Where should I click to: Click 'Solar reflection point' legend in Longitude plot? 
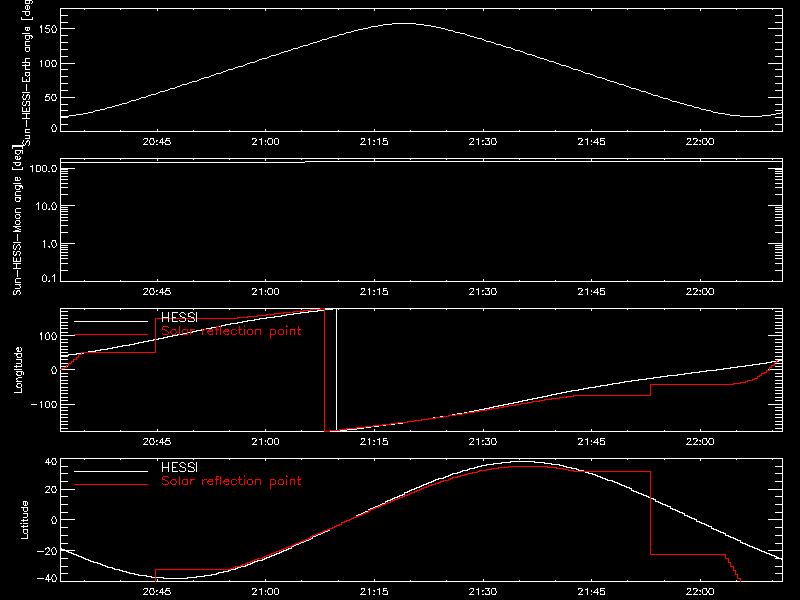coord(231,331)
